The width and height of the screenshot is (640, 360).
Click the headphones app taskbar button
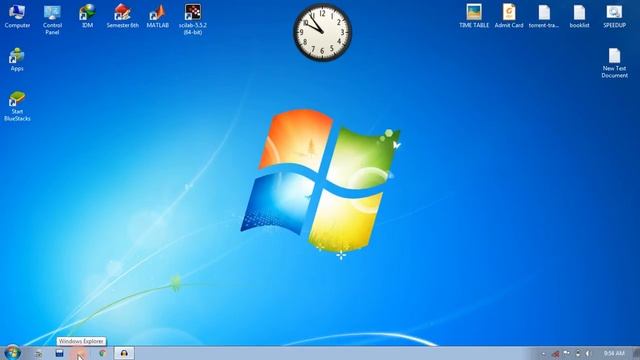[x=124, y=353]
